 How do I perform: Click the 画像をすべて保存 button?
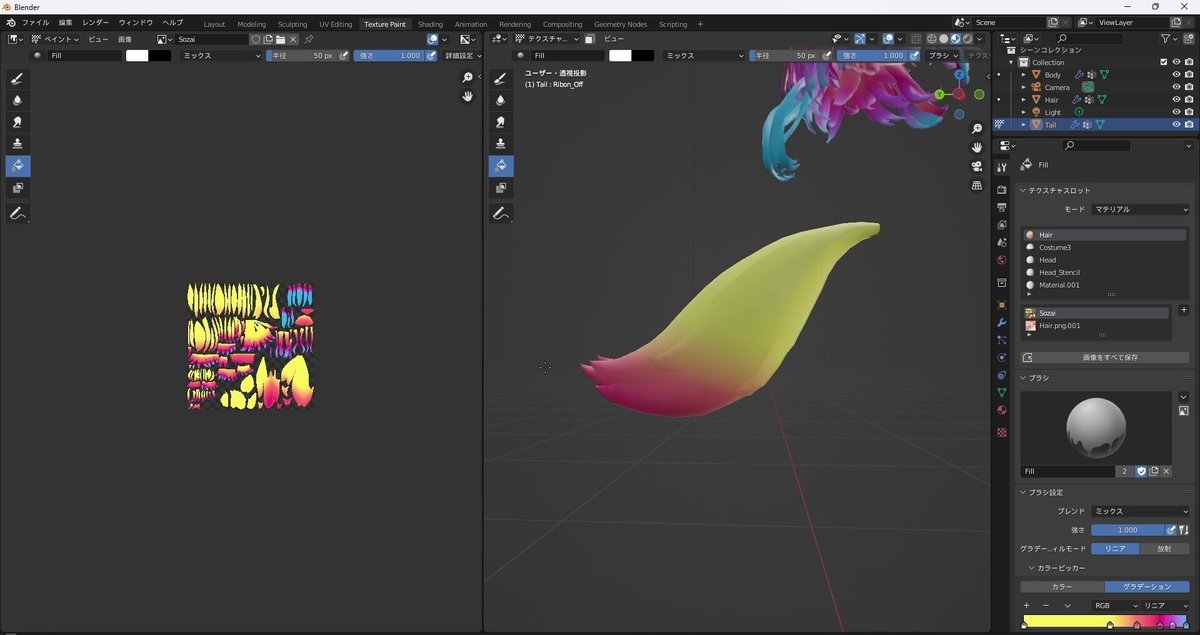point(1105,357)
